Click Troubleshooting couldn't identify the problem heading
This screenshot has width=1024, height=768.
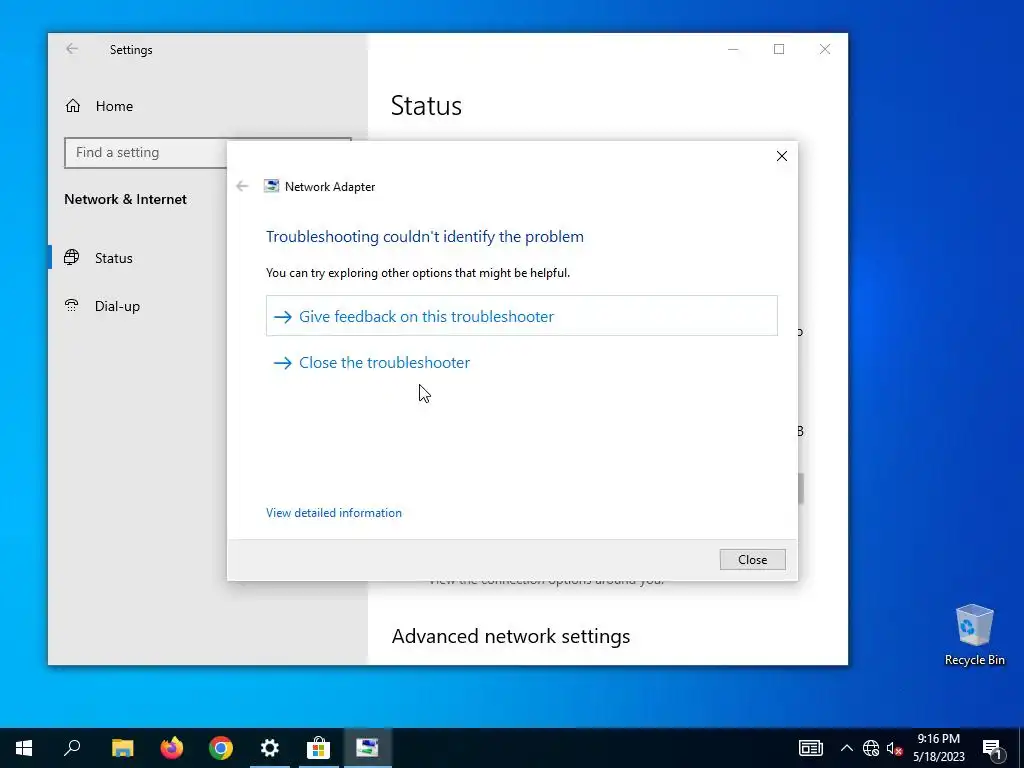(x=424, y=236)
